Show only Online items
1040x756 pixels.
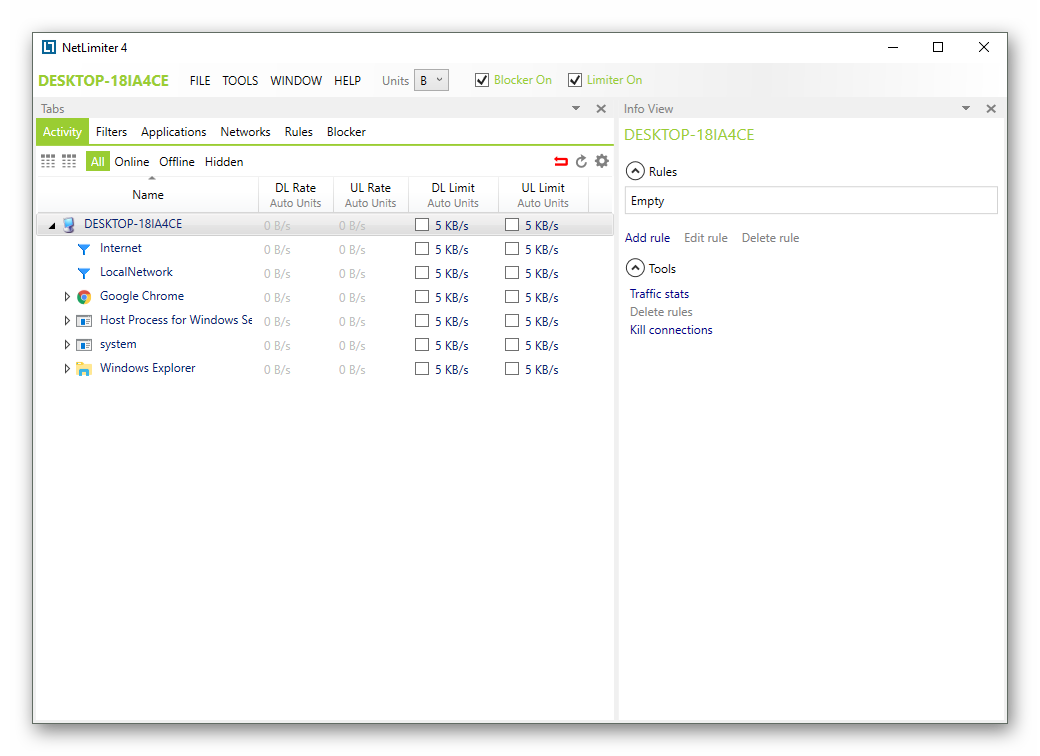tap(132, 162)
